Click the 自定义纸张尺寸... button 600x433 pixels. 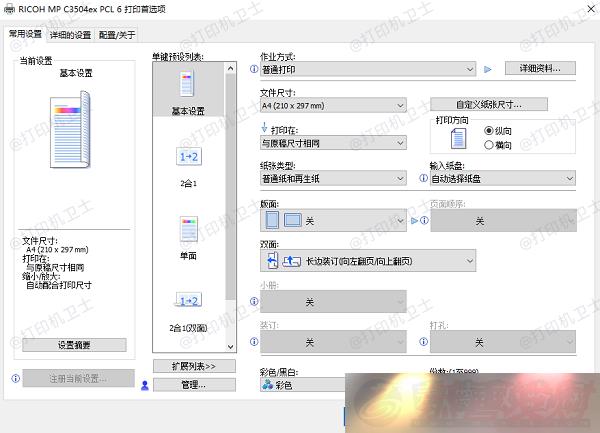pos(489,104)
